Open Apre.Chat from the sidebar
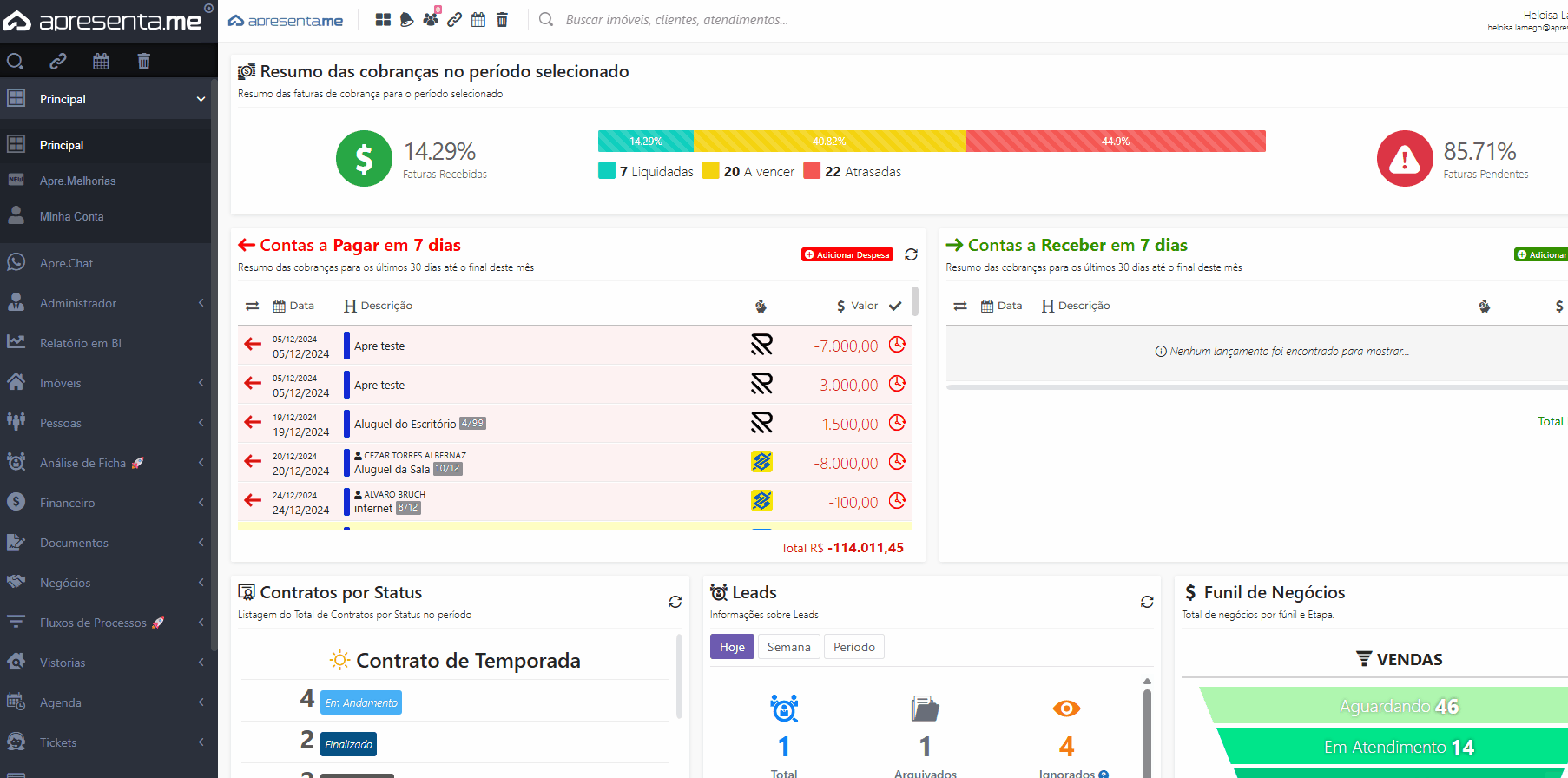This screenshot has width=1568, height=778. (x=66, y=263)
